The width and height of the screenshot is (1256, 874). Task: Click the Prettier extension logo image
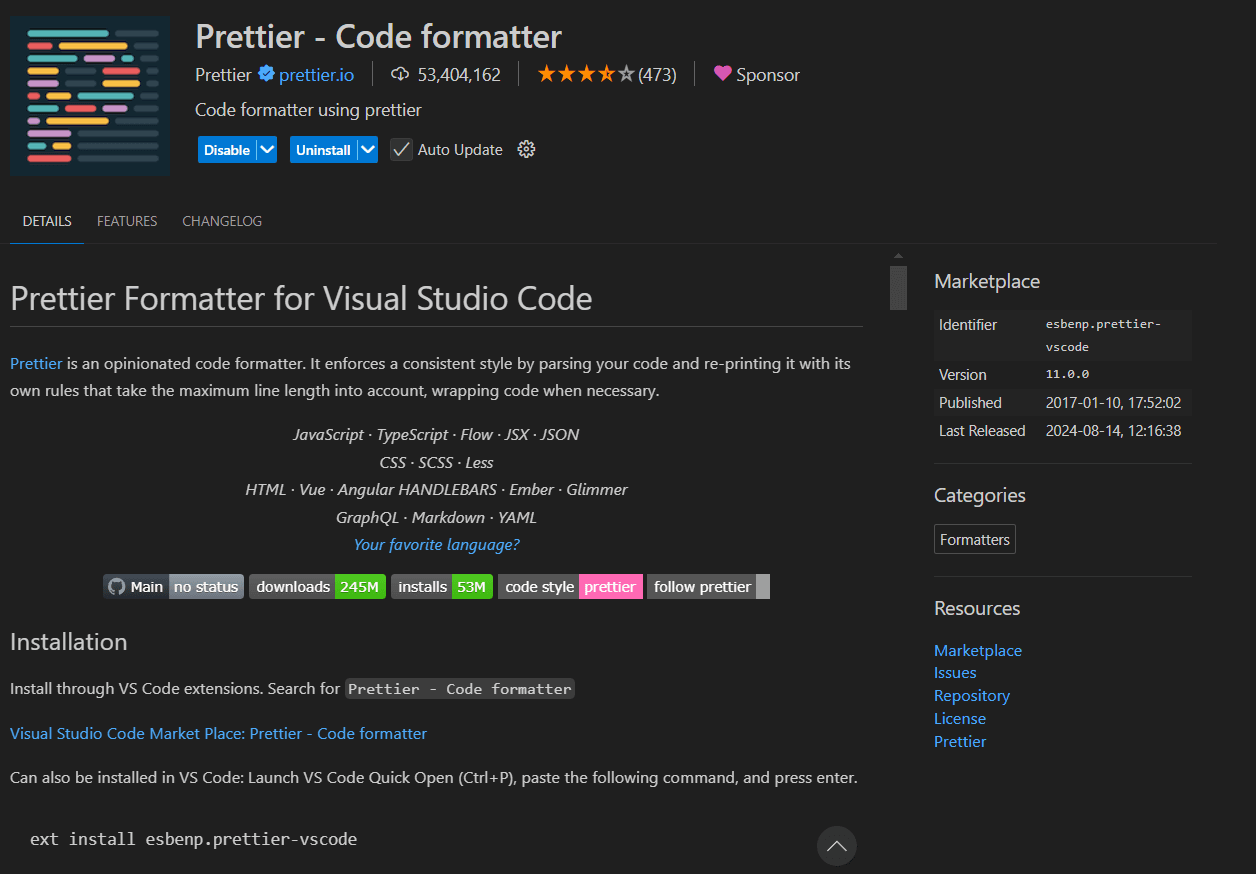pos(90,96)
